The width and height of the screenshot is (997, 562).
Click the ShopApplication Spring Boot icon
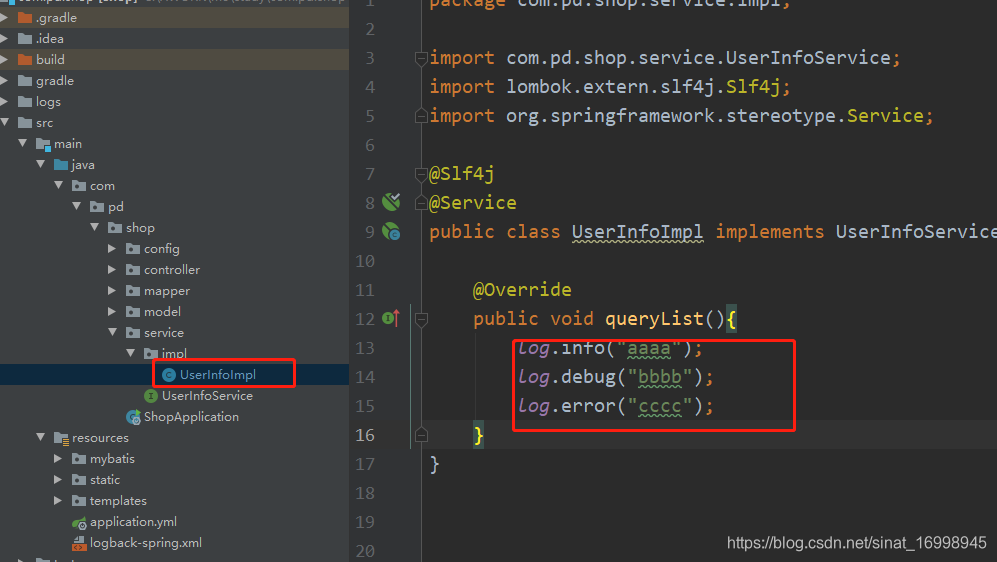click(x=134, y=417)
